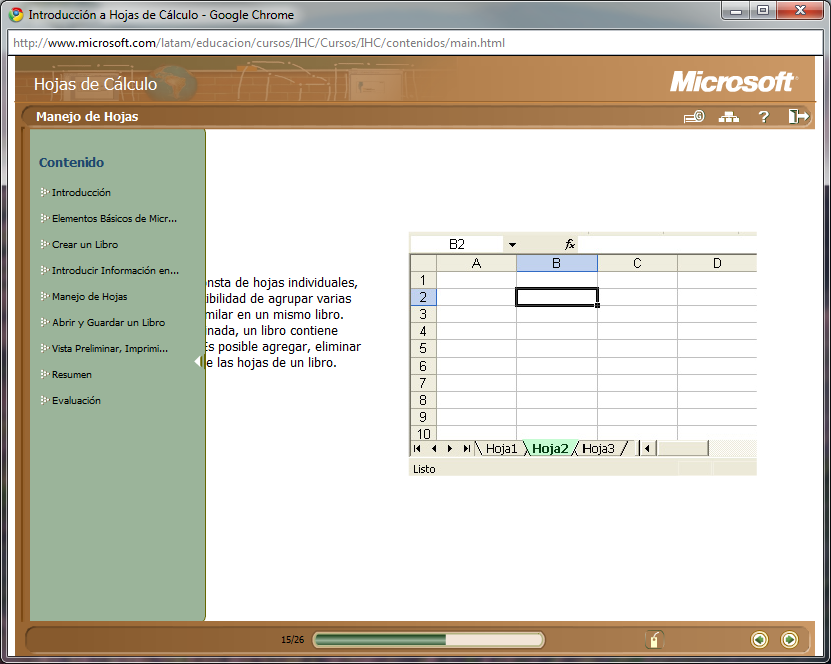Screen dimensions: 831x664
Task: Click the course progress bar
Action: click(428, 640)
